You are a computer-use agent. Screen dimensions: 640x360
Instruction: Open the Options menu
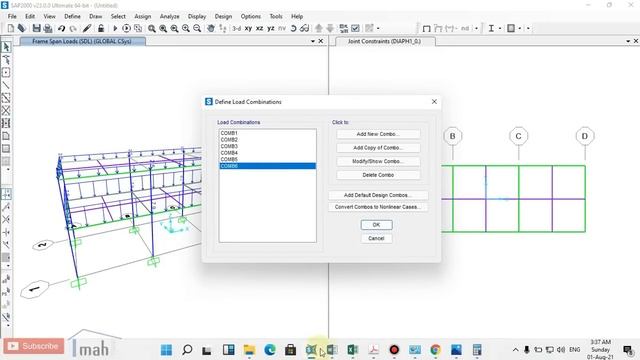pos(251,16)
